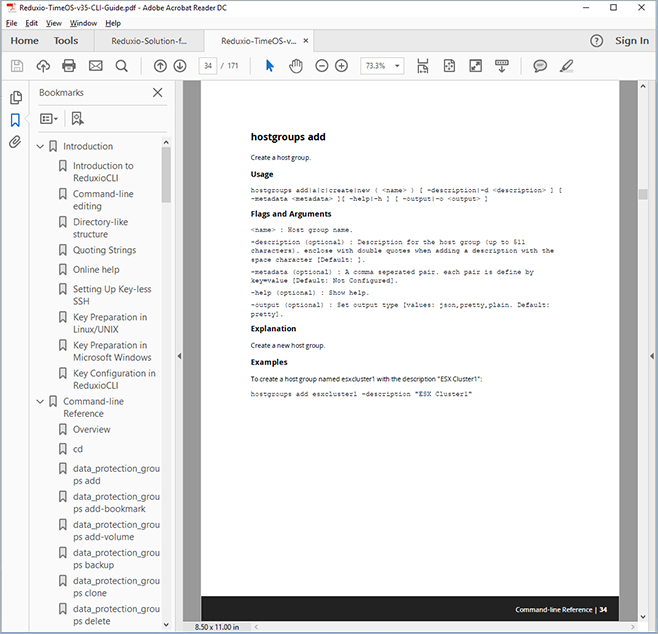Open Help question mark icon
The image size is (658, 634).
point(596,41)
